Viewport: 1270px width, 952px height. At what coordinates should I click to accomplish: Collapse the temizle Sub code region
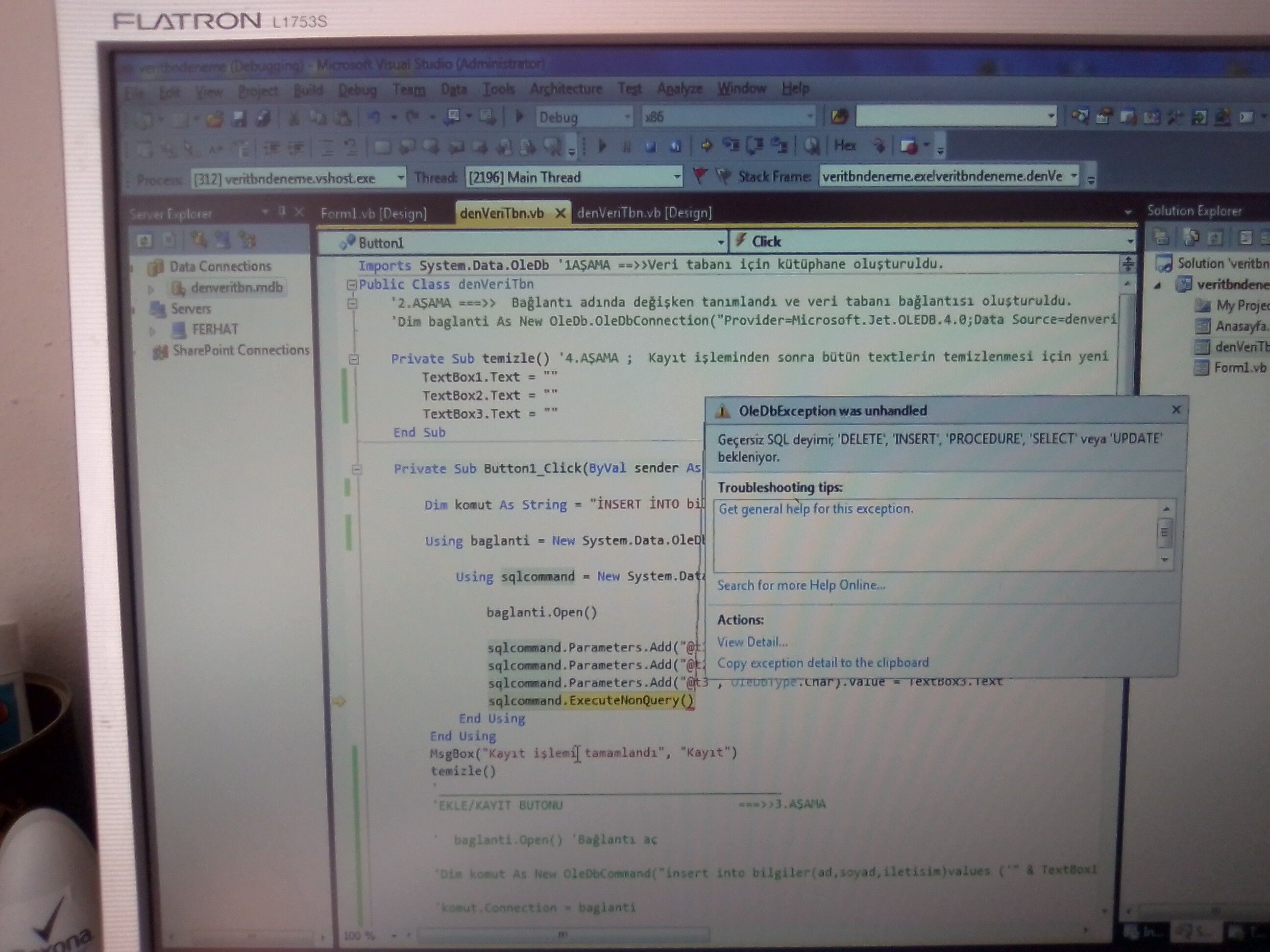(x=354, y=359)
